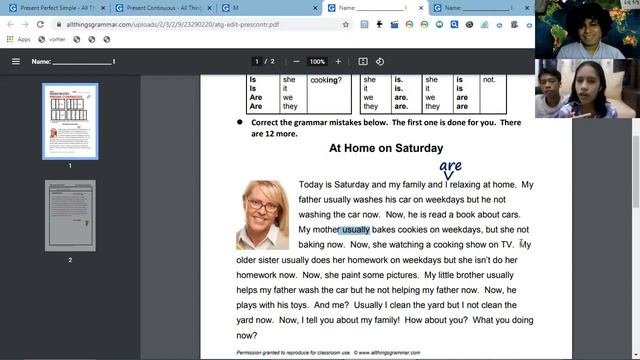Click the 100% zoom level field

(x=317, y=62)
